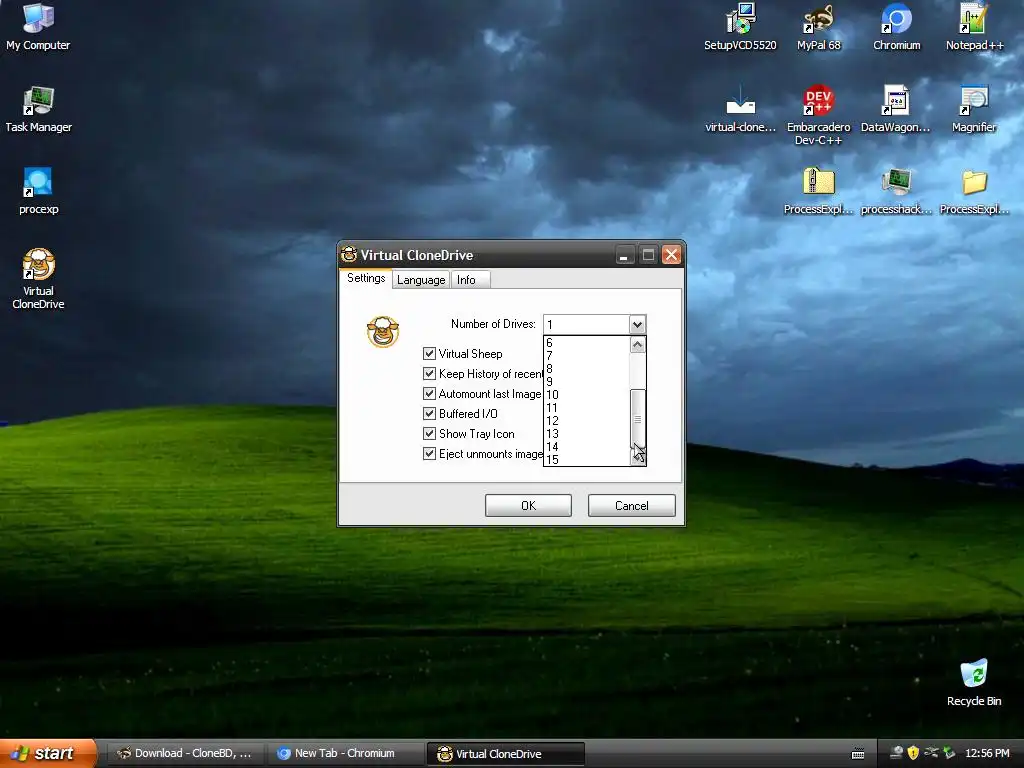The height and width of the screenshot is (768, 1024).
Task: Minimize the Virtual CloneDrive window
Action: (624, 255)
